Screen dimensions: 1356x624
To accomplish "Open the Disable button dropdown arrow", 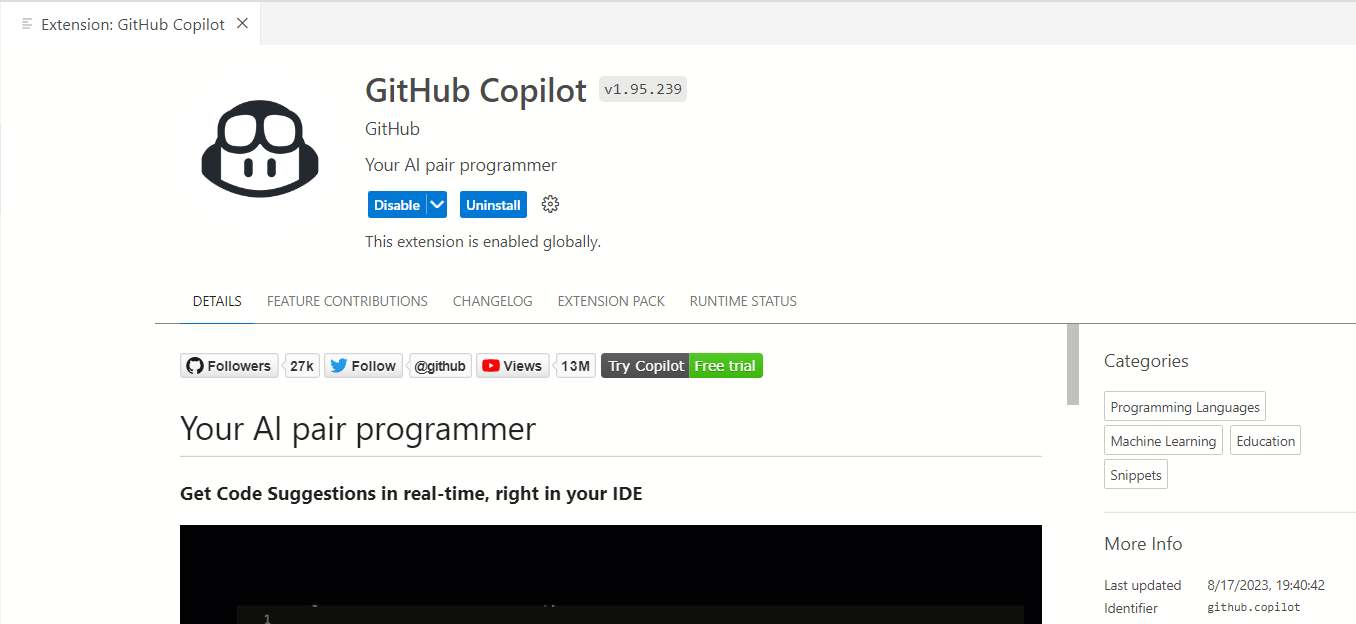I will click(x=437, y=204).
